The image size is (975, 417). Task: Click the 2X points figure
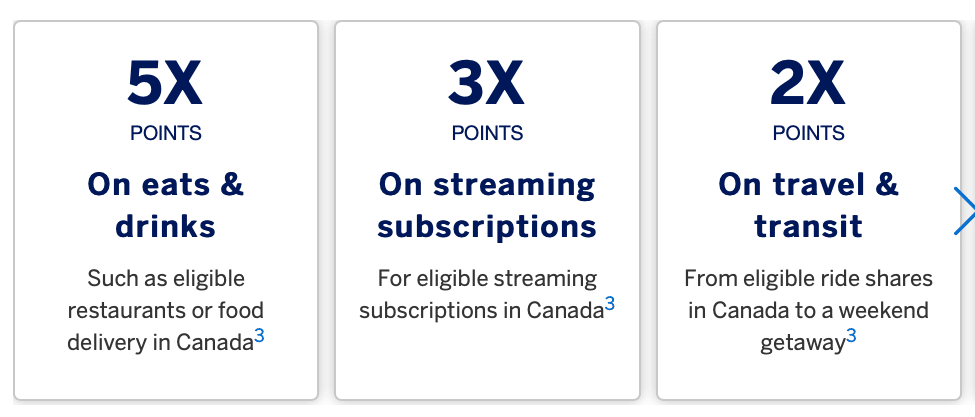[808, 84]
